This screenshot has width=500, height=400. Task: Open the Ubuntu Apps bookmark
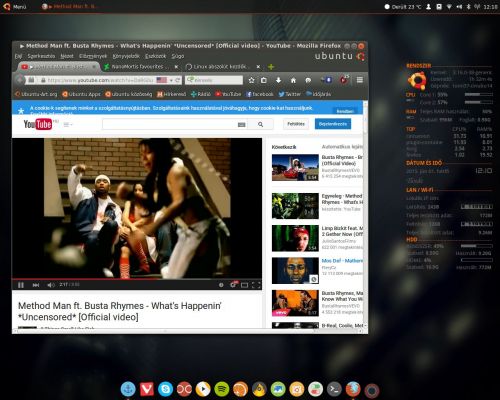81,94
